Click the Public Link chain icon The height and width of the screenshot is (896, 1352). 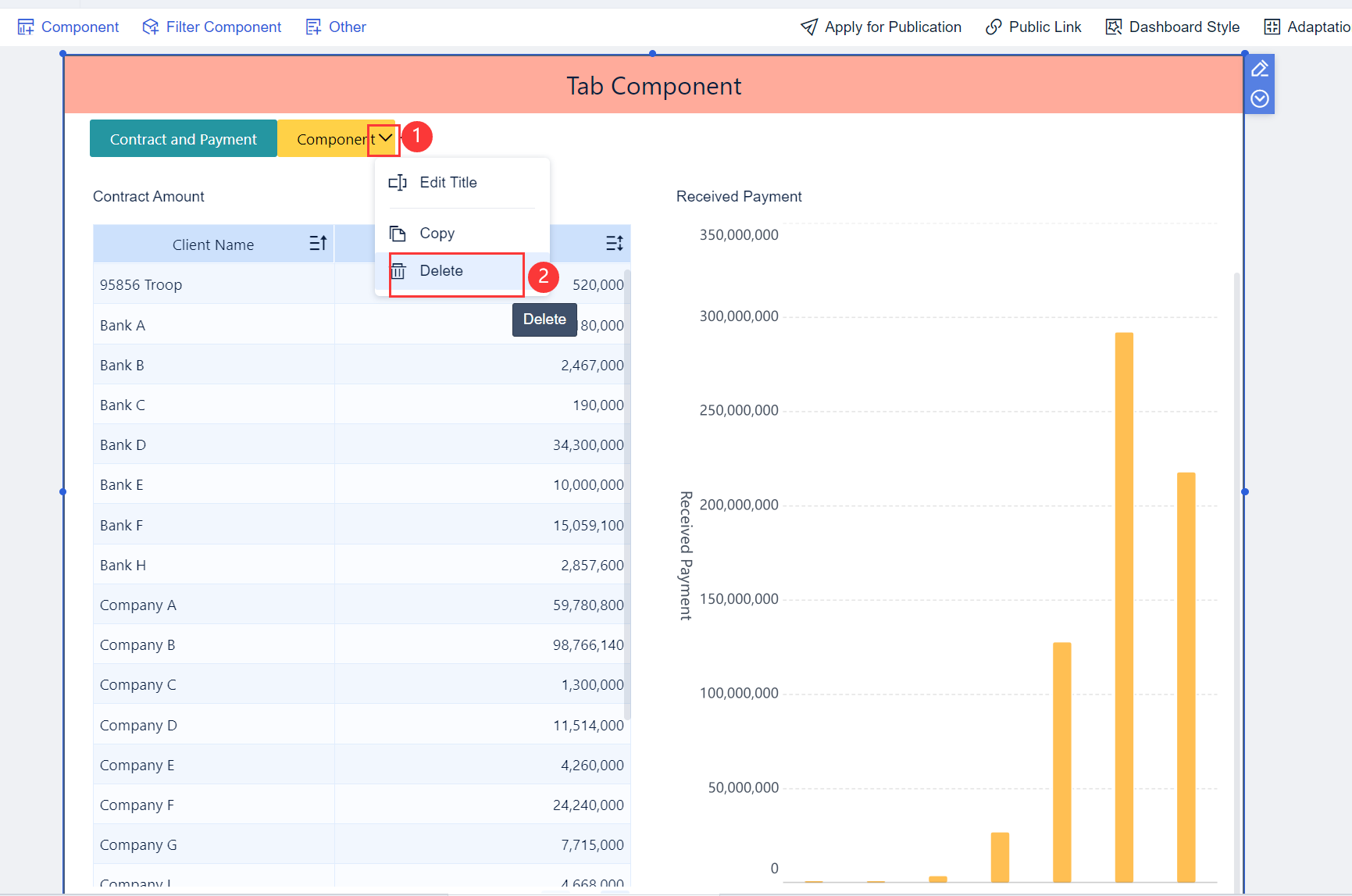tap(992, 26)
